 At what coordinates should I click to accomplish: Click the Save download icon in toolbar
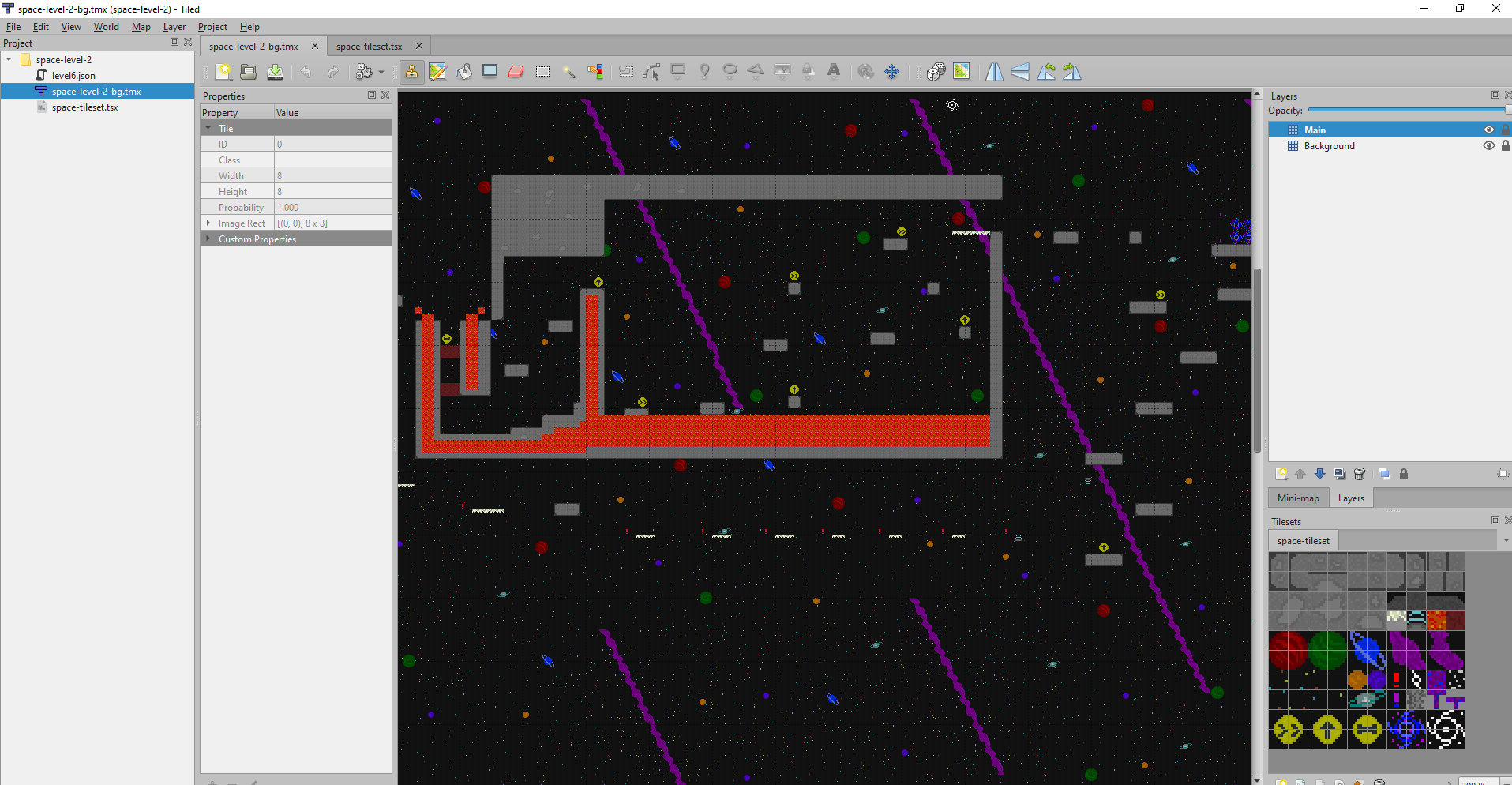click(x=275, y=72)
